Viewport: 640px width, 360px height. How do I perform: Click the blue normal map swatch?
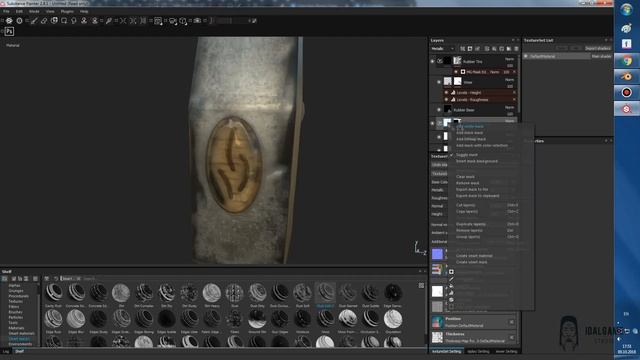pyautogui.click(x=437, y=254)
